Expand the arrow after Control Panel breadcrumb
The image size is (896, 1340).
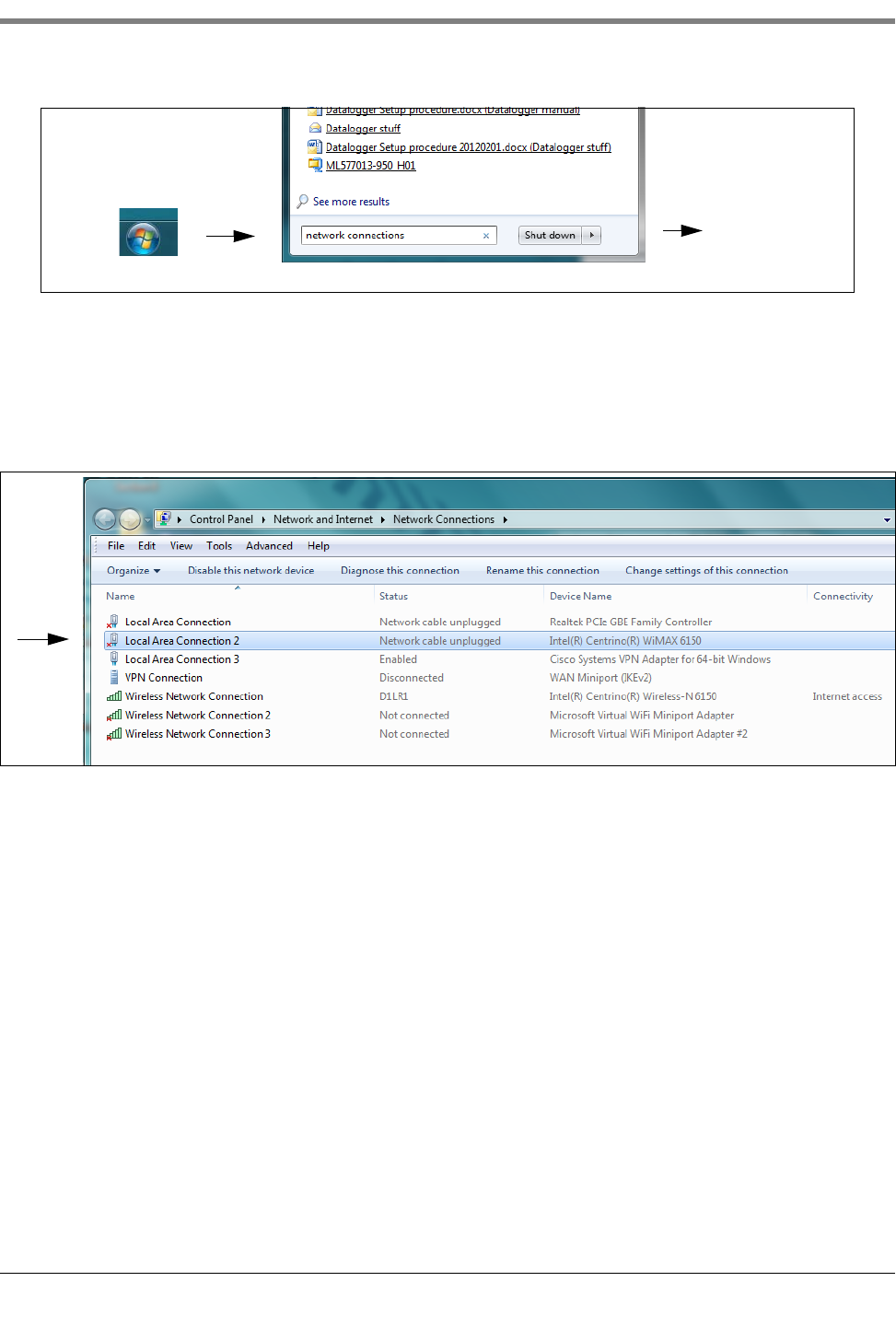[x=263, y=519]
